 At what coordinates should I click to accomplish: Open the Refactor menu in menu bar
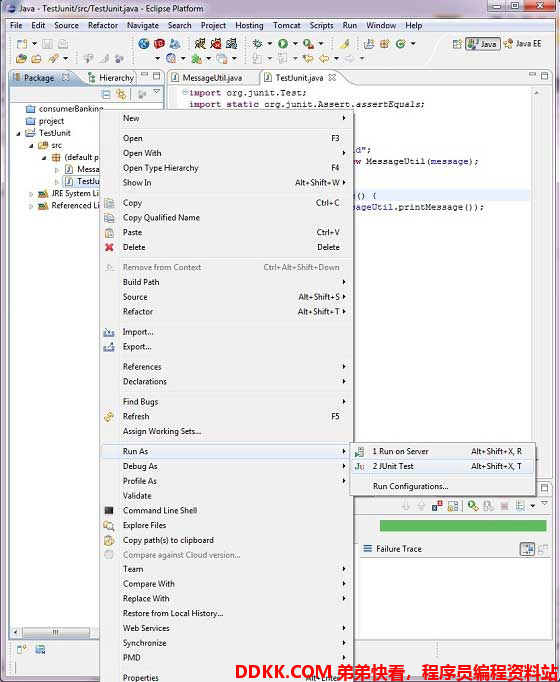[x=103, y=25]
